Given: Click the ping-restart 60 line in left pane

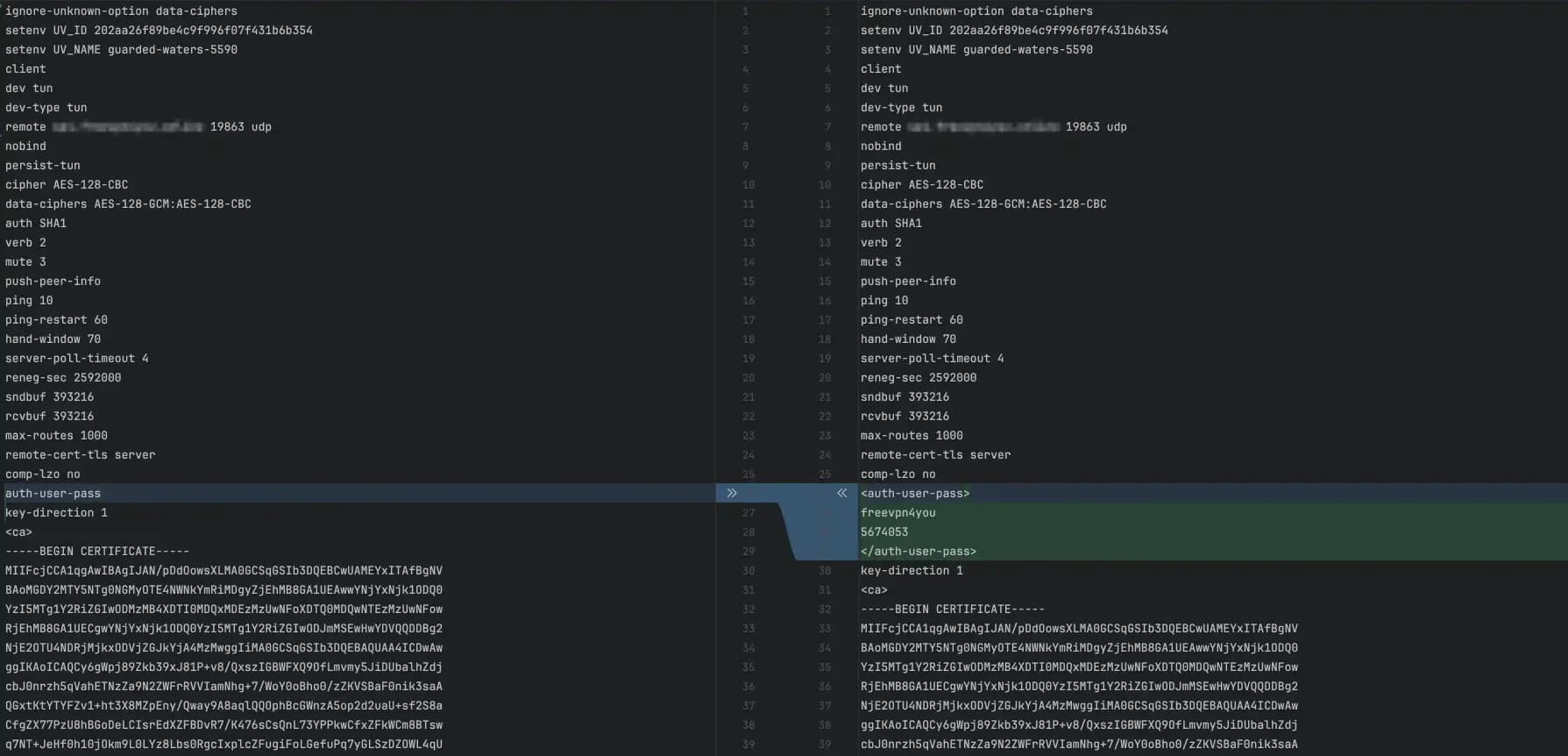Looking at the screenshot, I should click(x=56, y=320).
